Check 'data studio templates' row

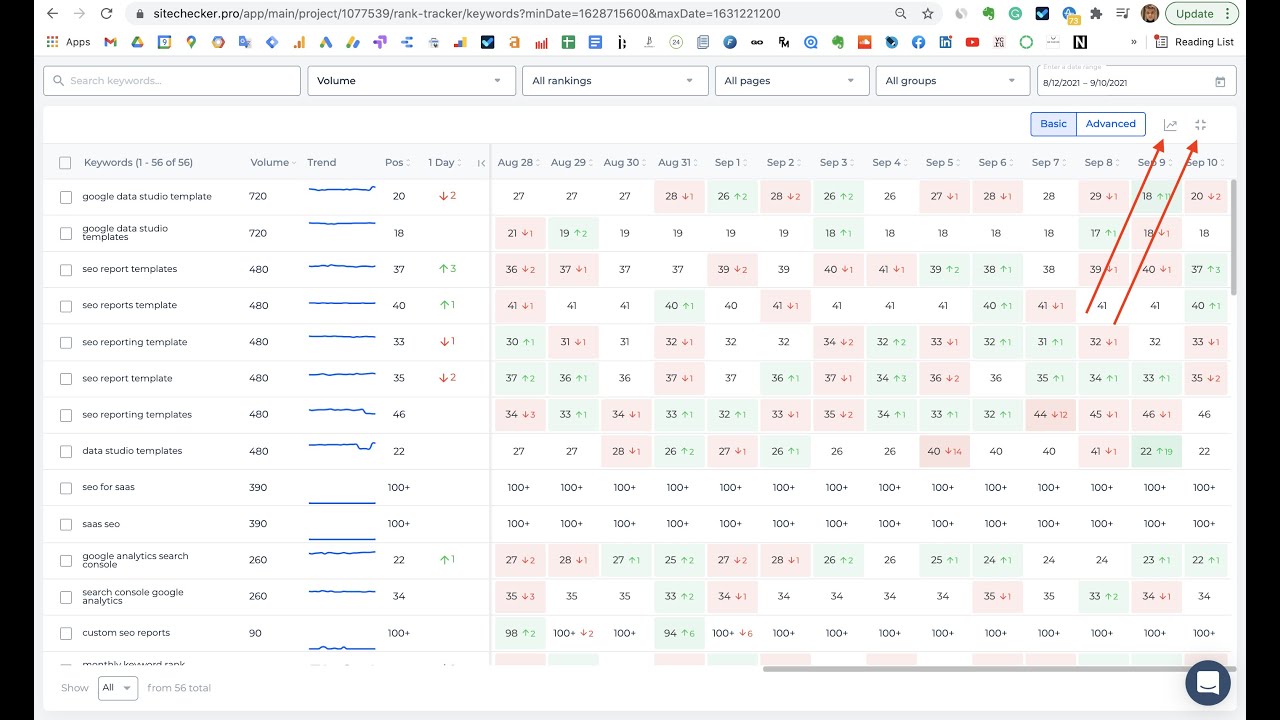66,452
